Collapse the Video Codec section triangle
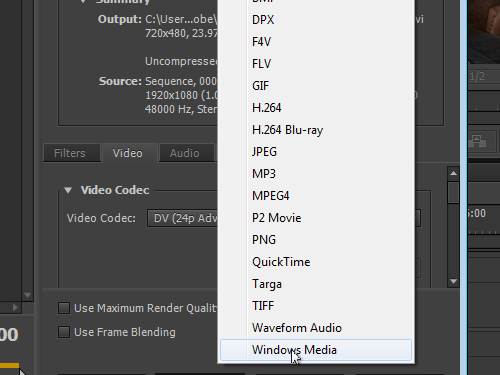 click(x=68, y=190)
